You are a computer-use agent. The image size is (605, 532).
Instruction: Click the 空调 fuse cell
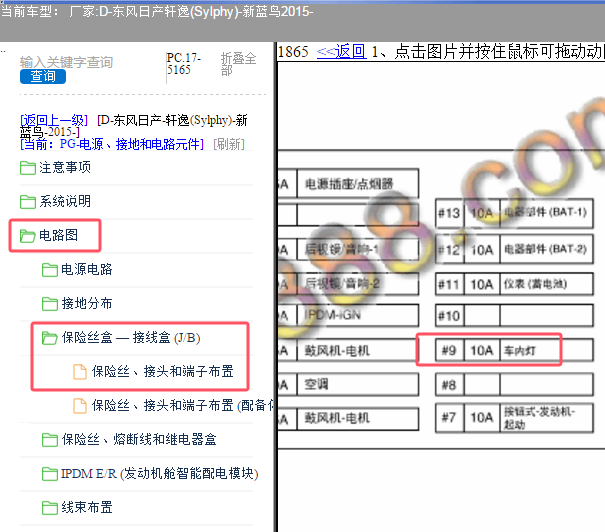click(358, 384)
